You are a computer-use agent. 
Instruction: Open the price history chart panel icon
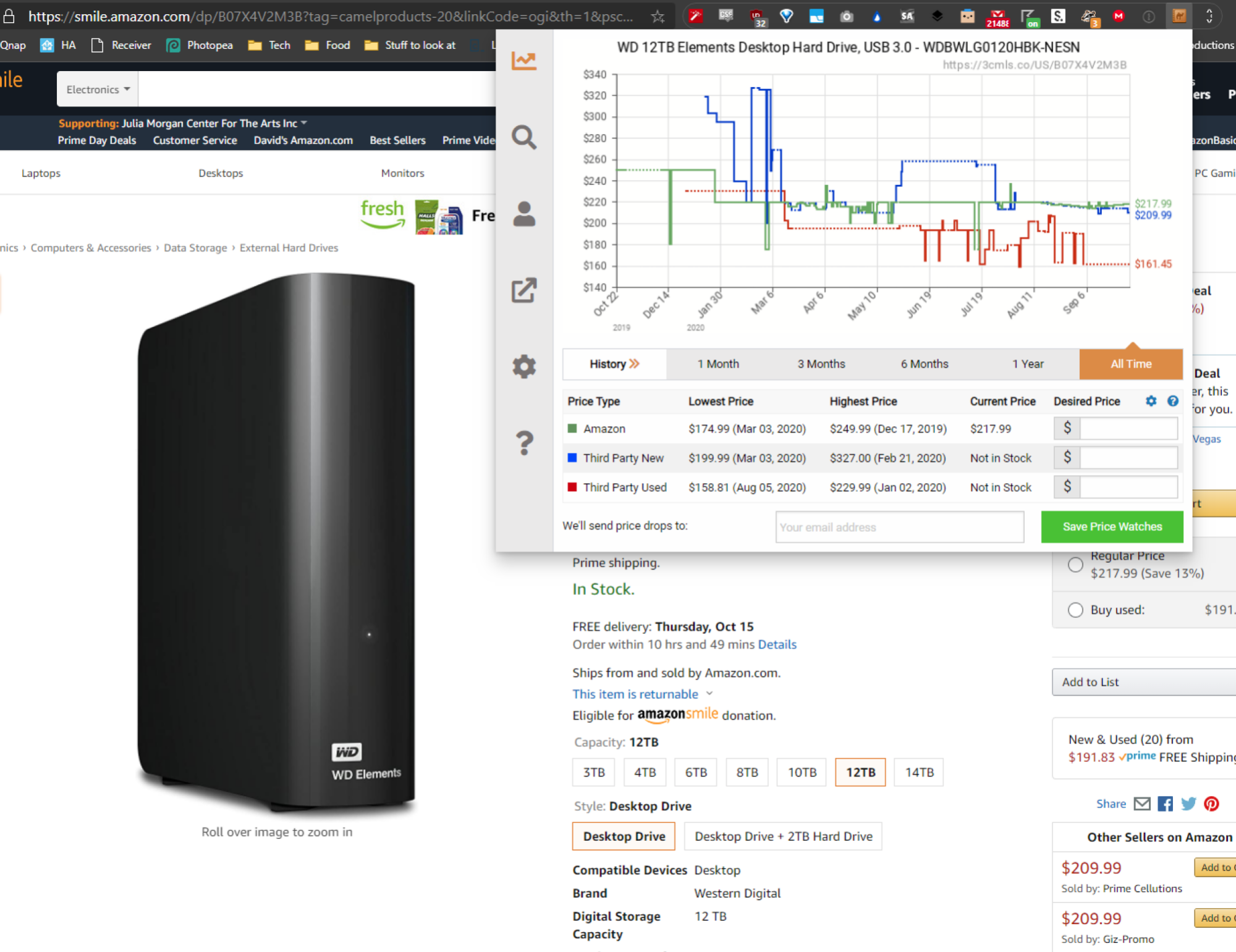523,61
